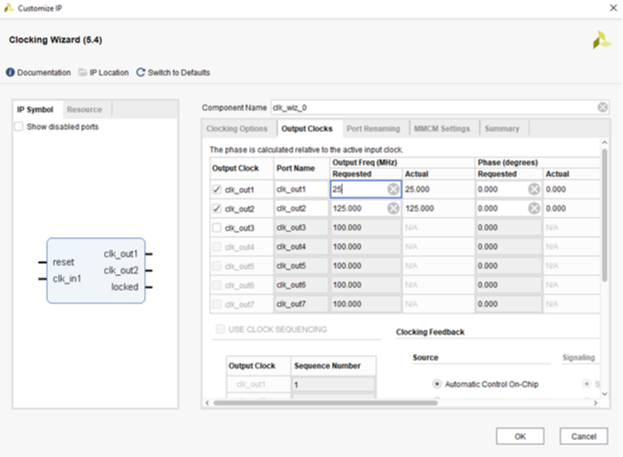The height and width of the screenshot is (457, 623).
Task: Enable the clk_out3 output clock
Action: 217,228
